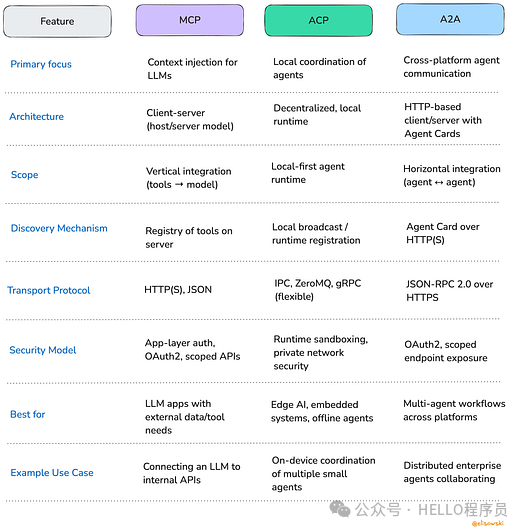Click 'IPC, ZeroMQ, gRPC (flexible)' cell
The height and width of the screenshot is (531, 525).
point(318,290)
